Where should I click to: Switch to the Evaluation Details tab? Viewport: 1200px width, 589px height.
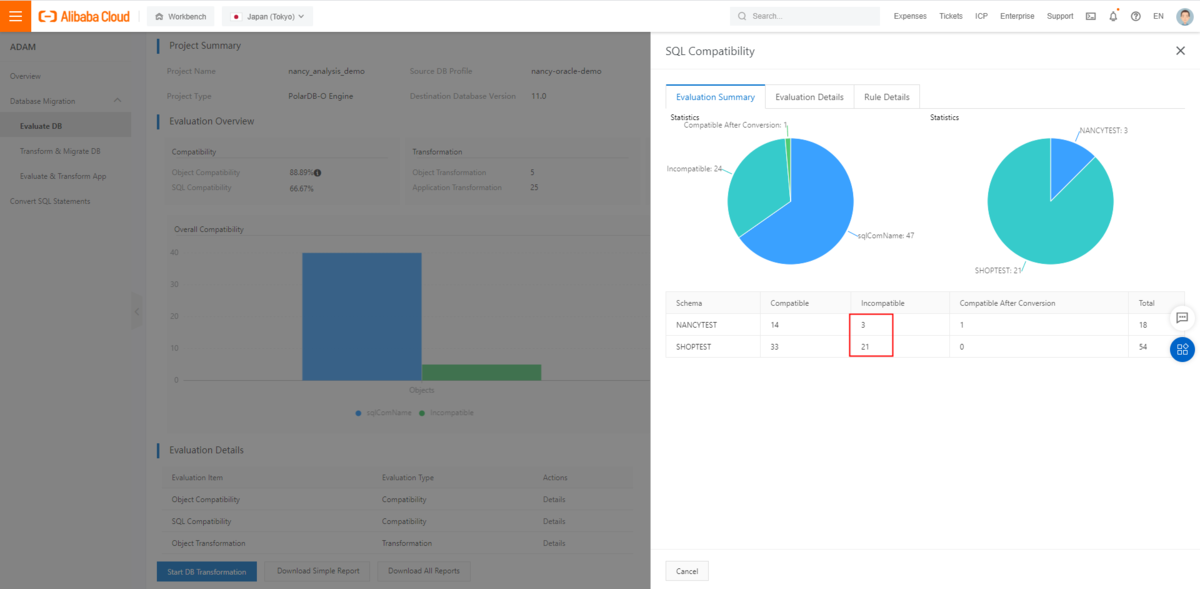tap(809, 97)
